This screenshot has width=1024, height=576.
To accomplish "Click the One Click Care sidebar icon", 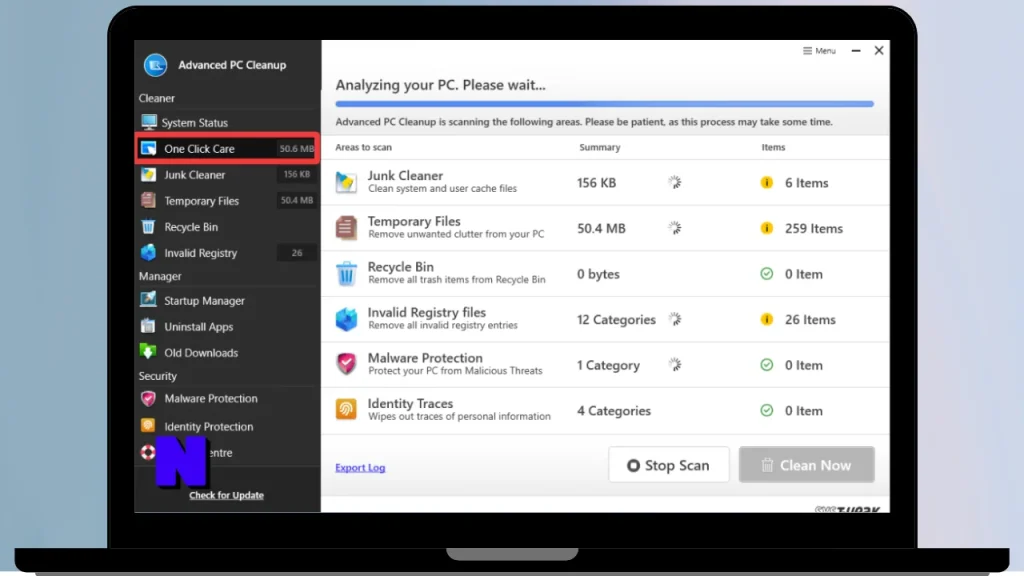I will (149, 148).
